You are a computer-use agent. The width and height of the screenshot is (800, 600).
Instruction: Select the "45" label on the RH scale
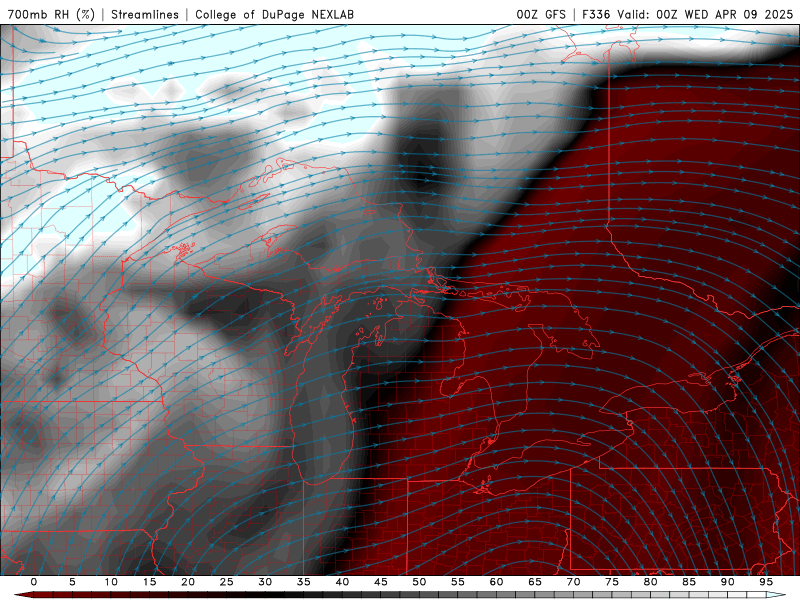(x=381, y=582)
